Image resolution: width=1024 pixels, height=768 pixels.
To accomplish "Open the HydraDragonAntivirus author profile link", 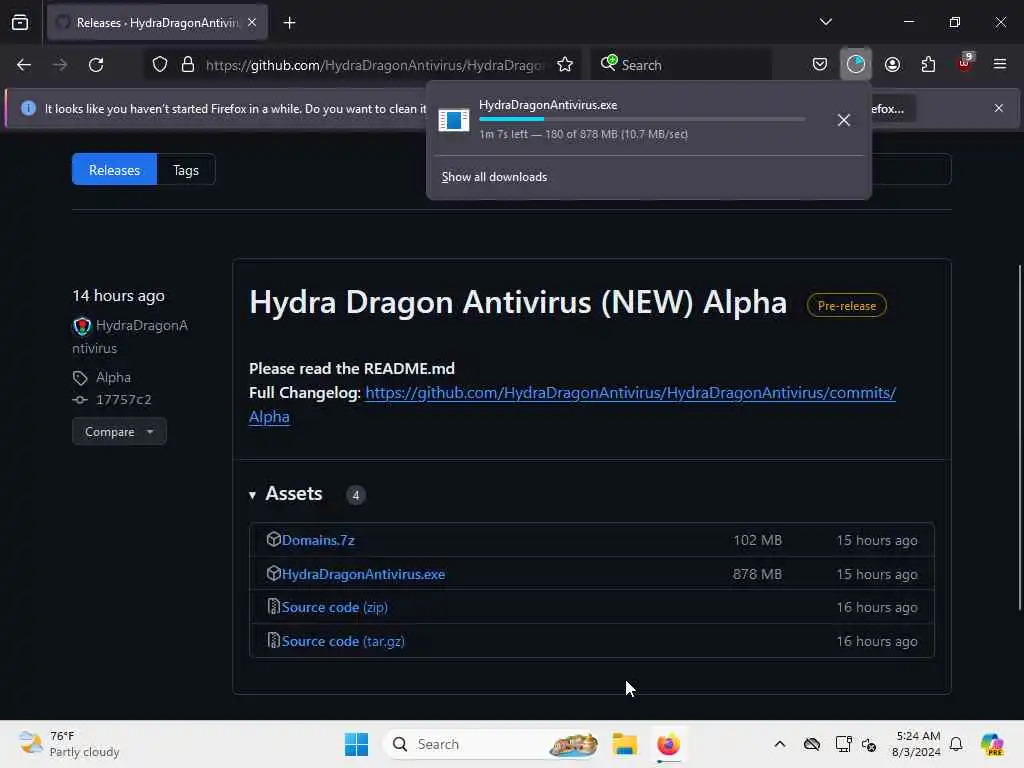I will (x=130, y=336).
